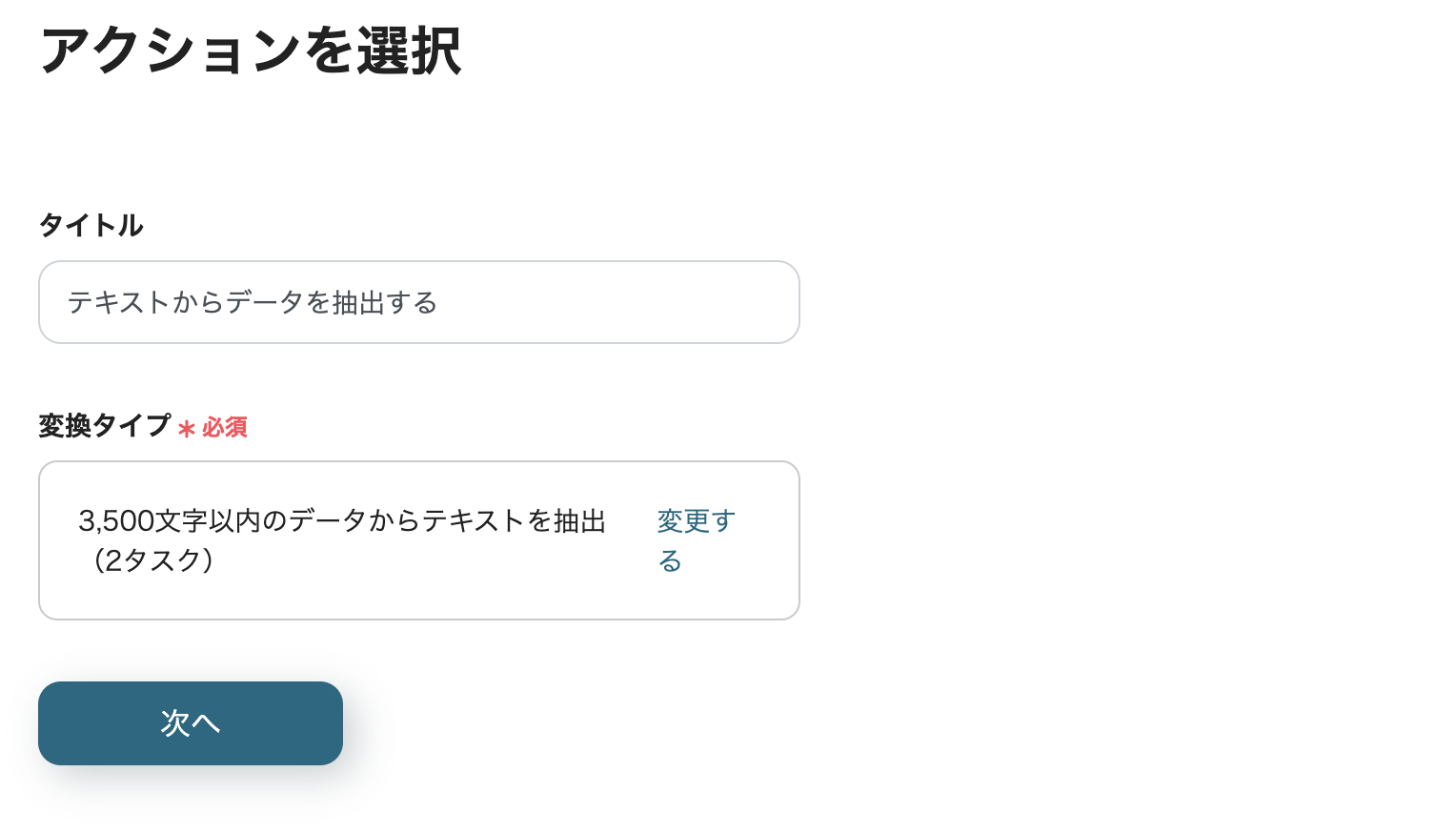Click the タイトル label
Screen dimensions: 1456x833
click(x=91, y=226)
